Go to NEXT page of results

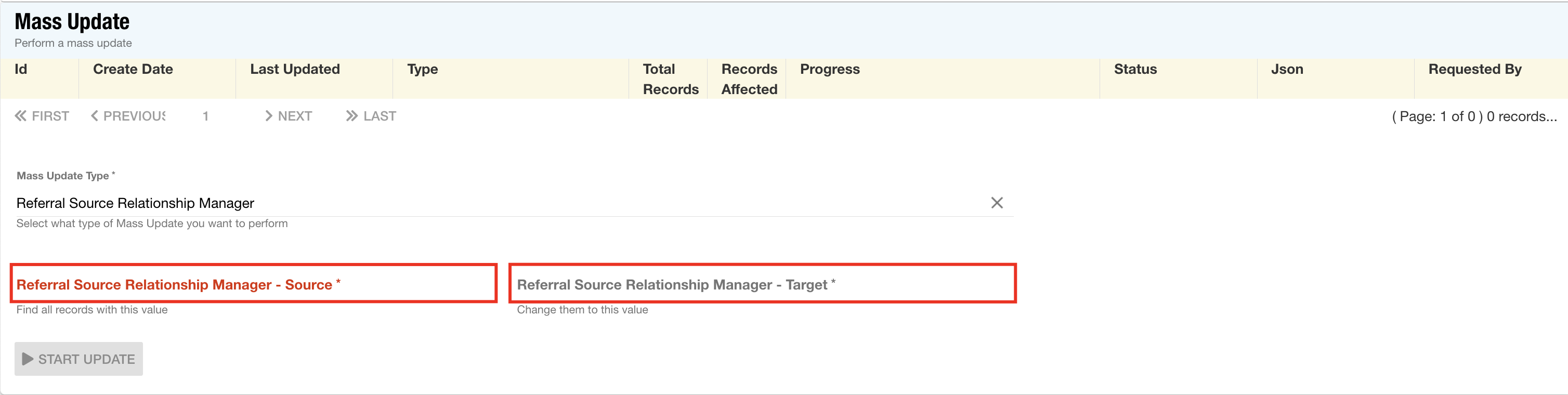[x=289, y=116]
